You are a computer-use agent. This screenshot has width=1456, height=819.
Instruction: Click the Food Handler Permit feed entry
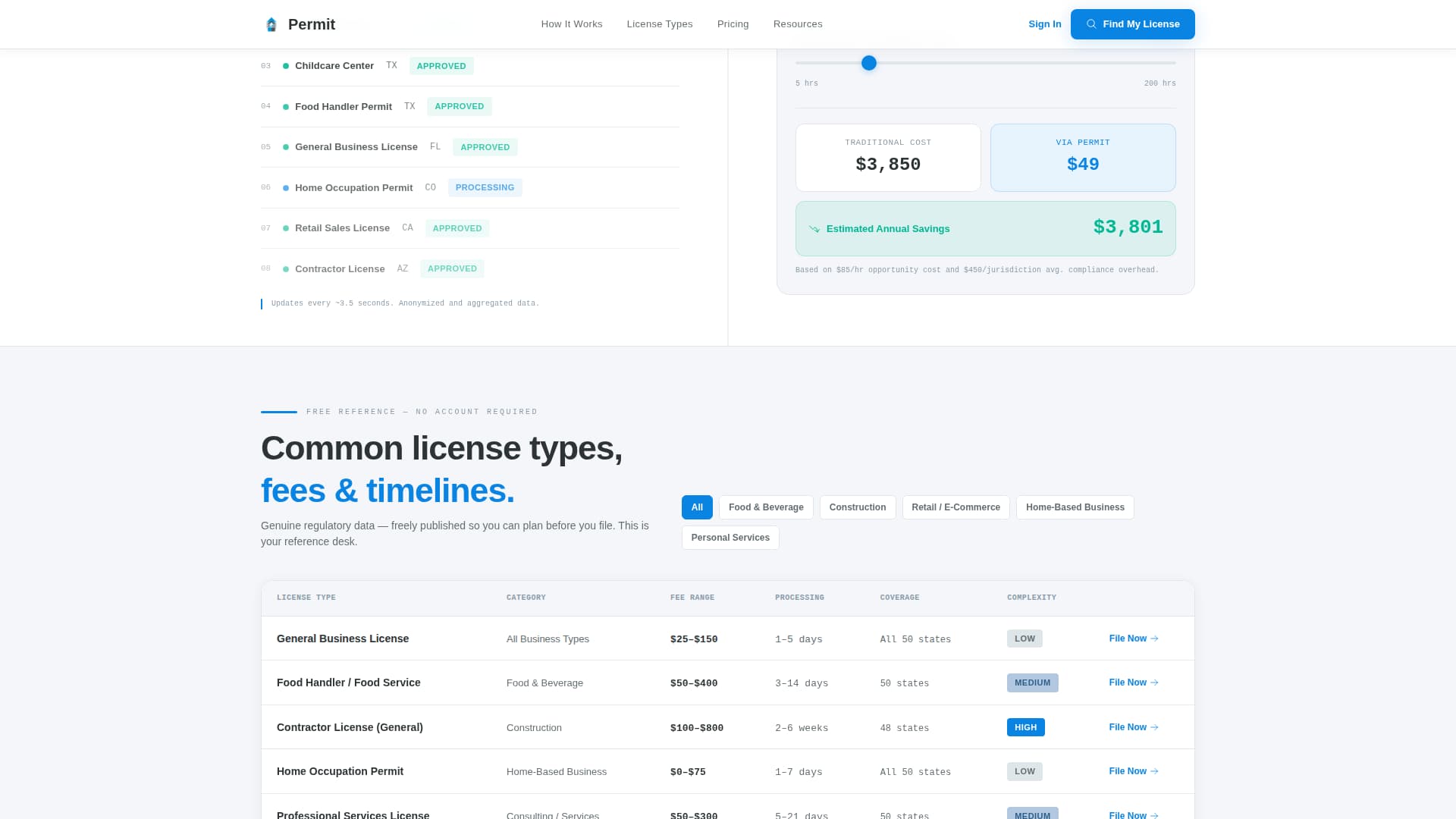pyautogui.click(x=470, y=106)
